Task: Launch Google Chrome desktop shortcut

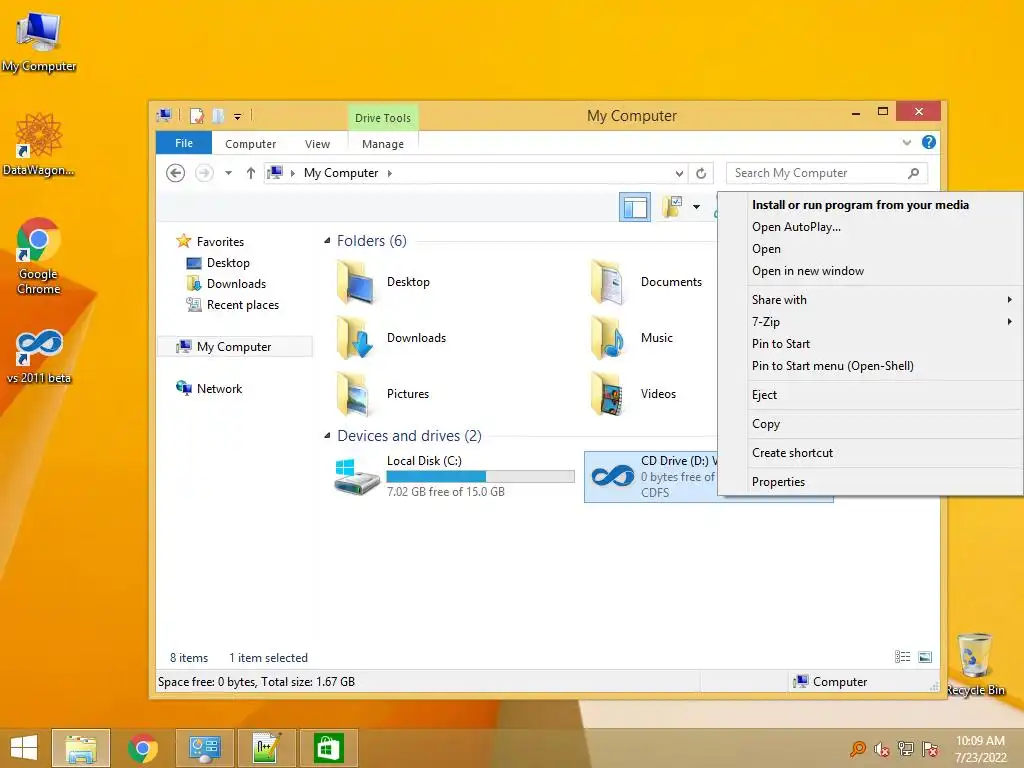Action: tap(39, 256)
